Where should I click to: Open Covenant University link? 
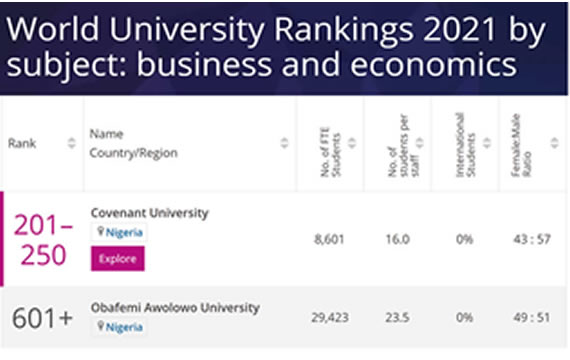coord(149,213)
